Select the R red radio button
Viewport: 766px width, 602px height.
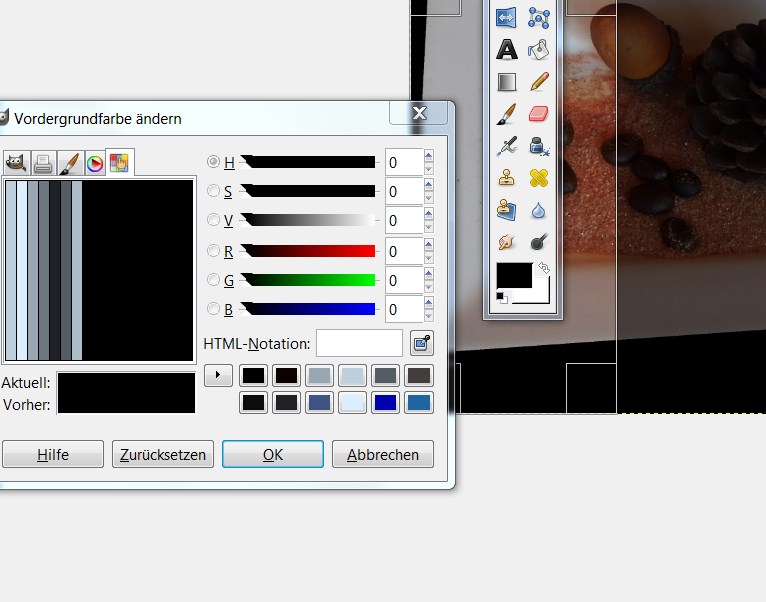[213, 251]
